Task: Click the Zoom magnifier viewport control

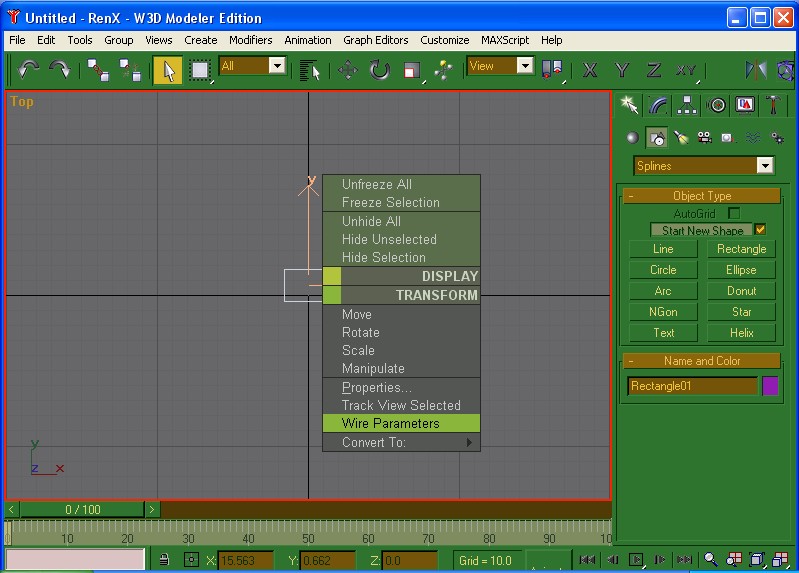Action: pyautogui.click(x=710, y=560)
